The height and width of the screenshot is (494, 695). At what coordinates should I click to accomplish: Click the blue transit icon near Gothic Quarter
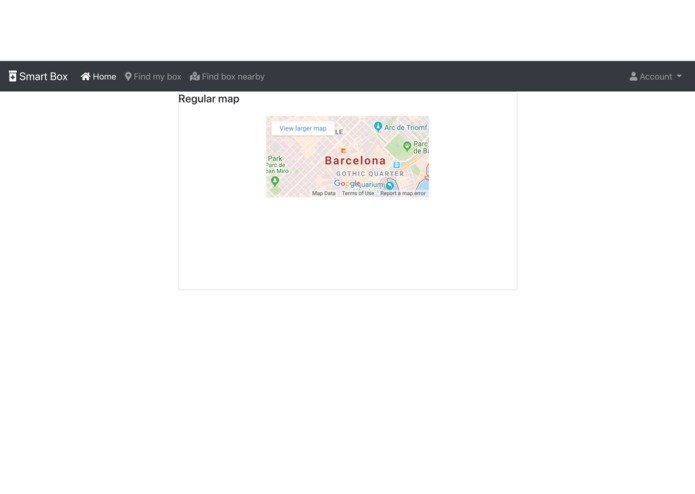click(397, 165)
